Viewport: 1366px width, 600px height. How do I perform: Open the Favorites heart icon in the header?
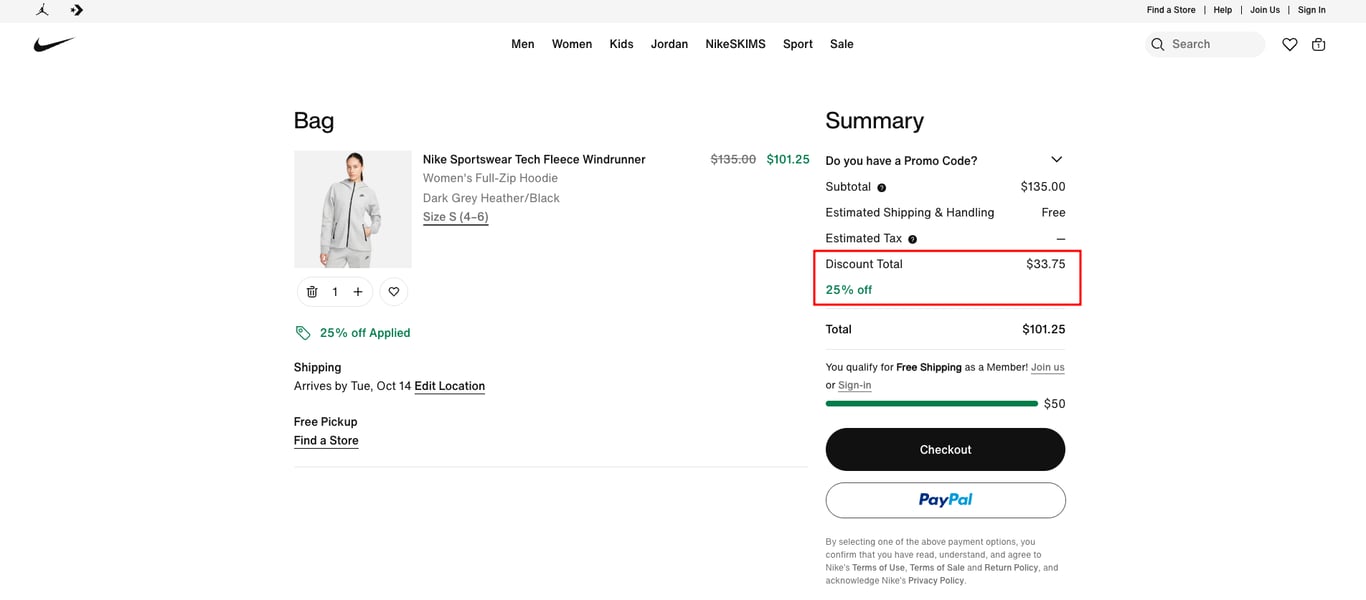coord(1289,44)
